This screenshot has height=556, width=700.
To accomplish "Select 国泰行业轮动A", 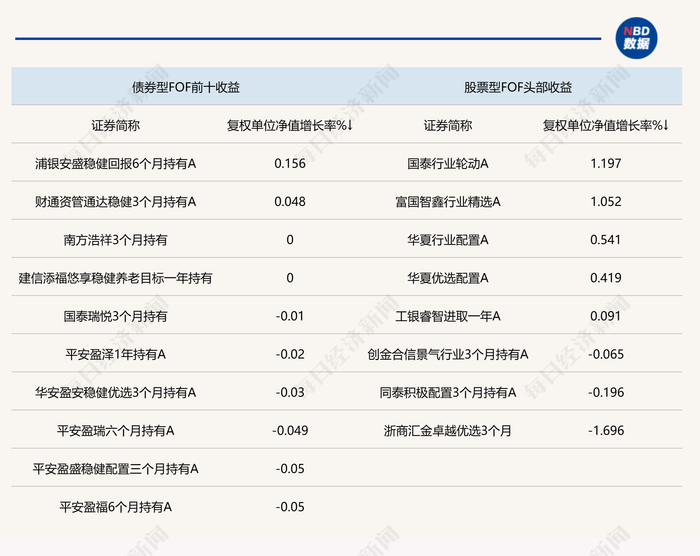I will (x=448, y=163).
